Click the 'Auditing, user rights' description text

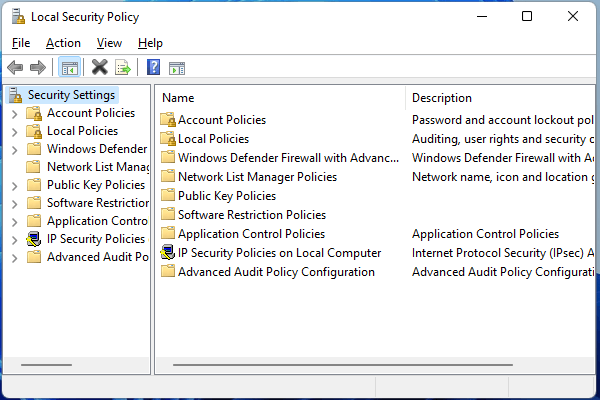(x=503, y=139)
